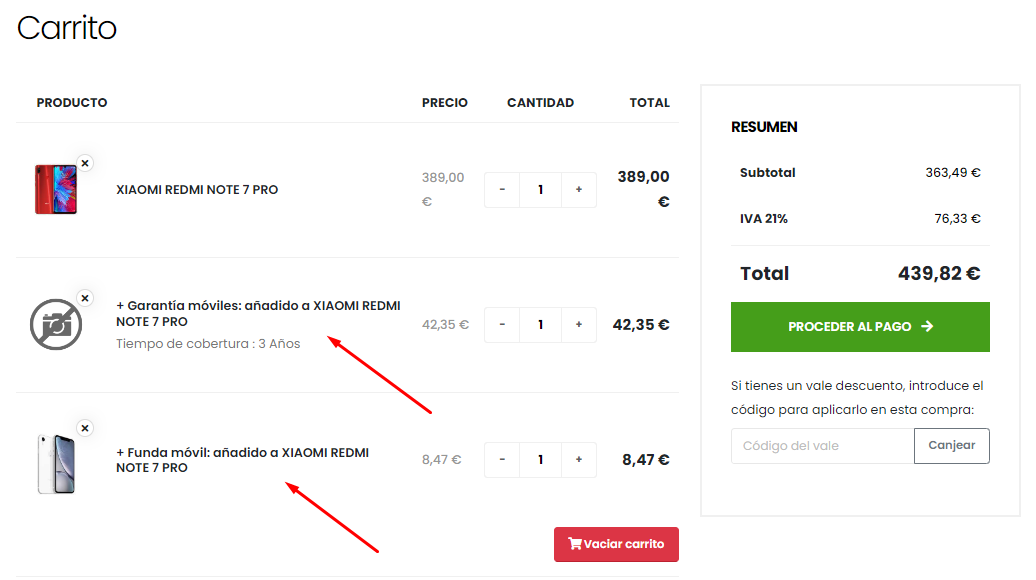Remove the Funda móvil item from cart
The height and width of the screenshot is (580, 1036).
pos(85,427)
